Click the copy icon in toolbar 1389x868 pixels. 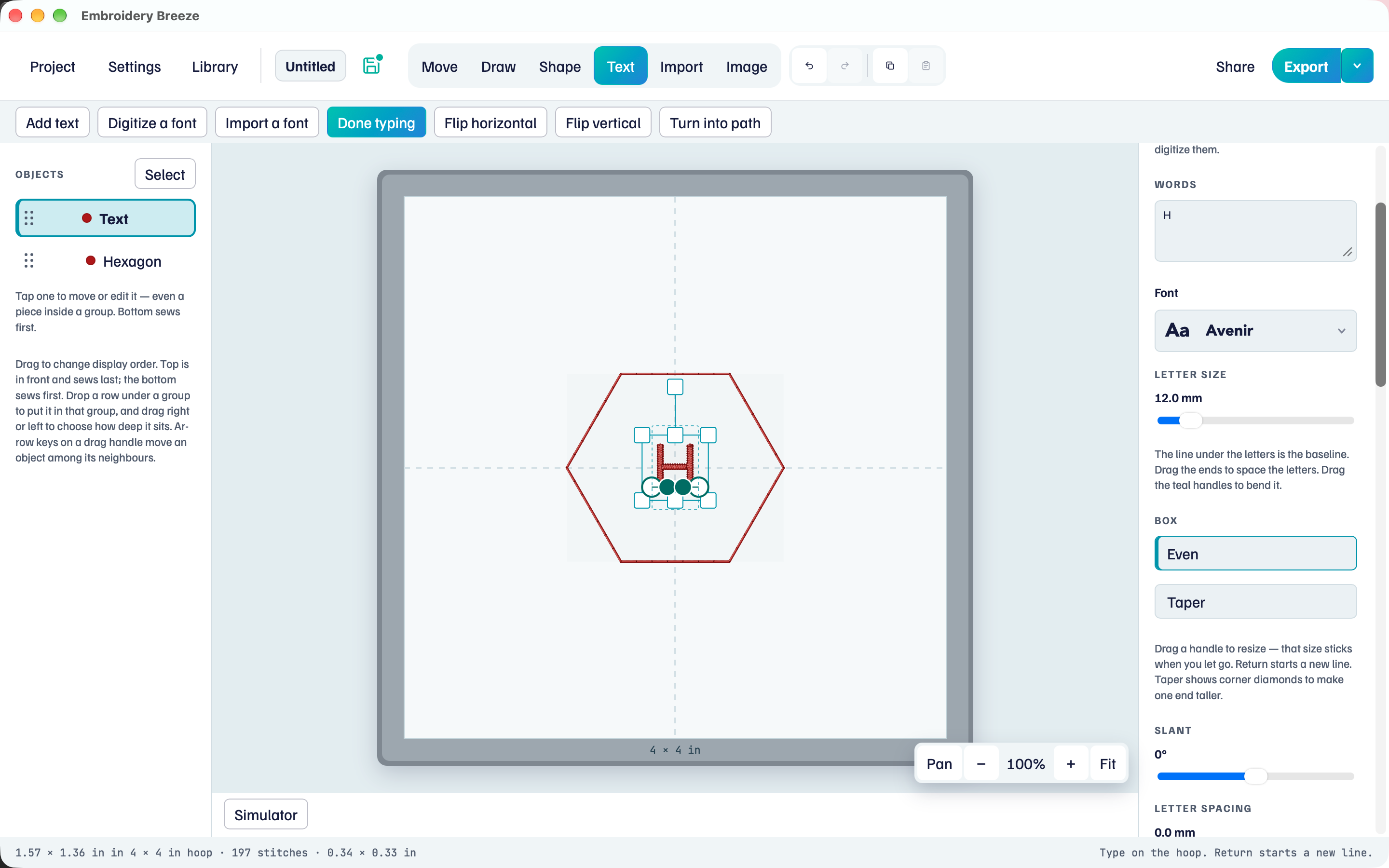click(890, 66)
